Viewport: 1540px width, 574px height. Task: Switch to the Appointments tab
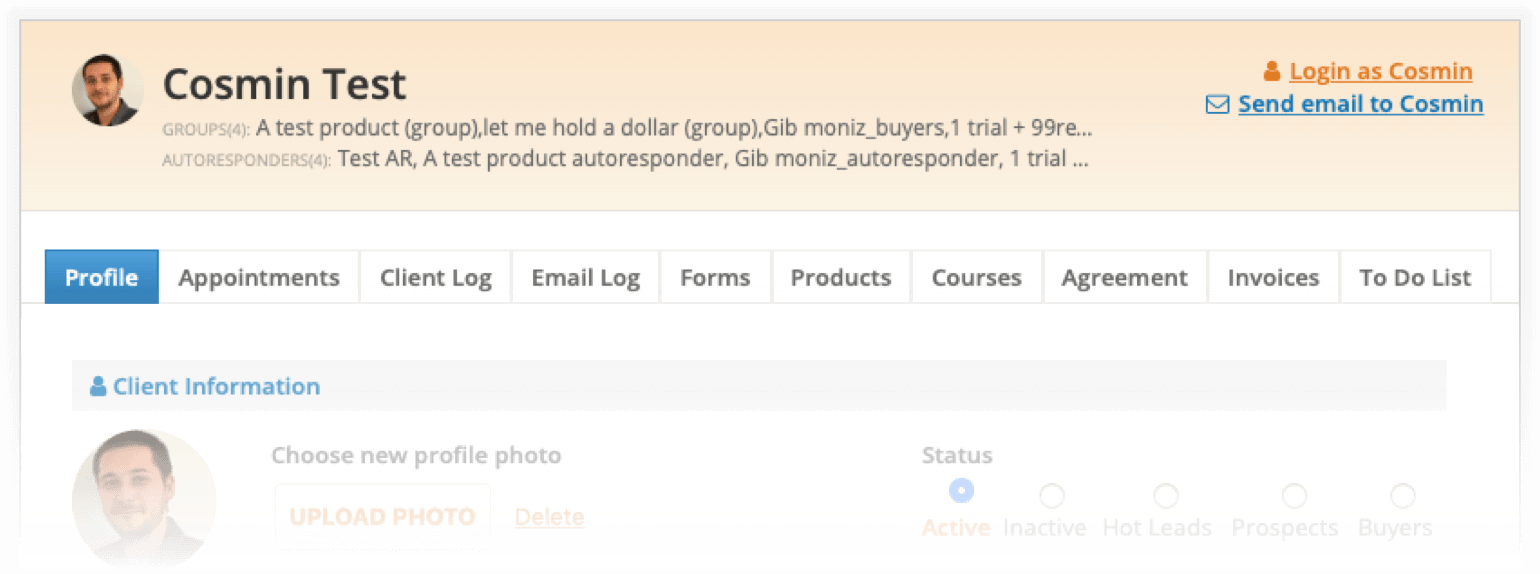point(259,277)
